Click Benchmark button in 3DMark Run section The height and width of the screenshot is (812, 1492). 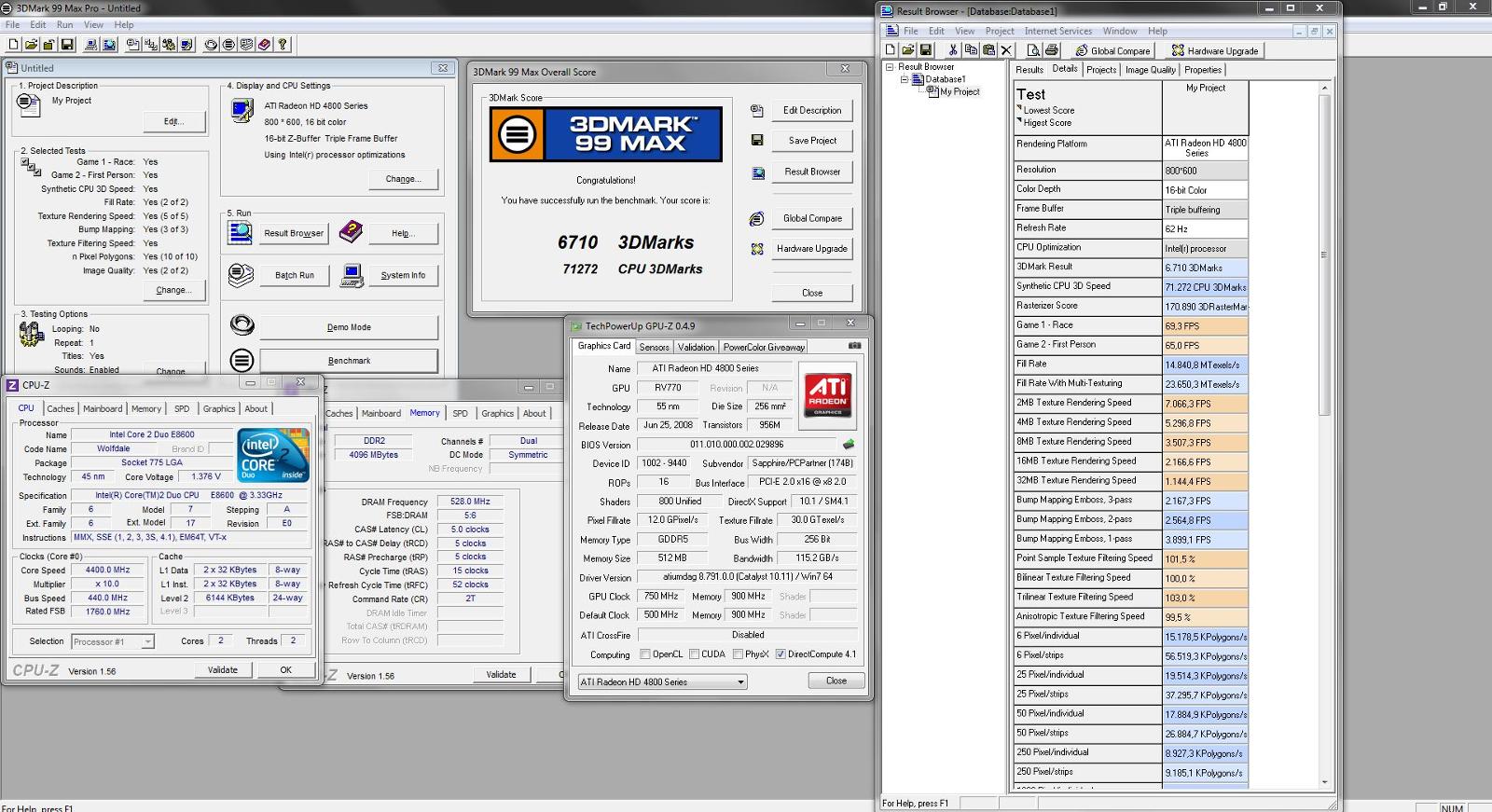coord(349,361)
